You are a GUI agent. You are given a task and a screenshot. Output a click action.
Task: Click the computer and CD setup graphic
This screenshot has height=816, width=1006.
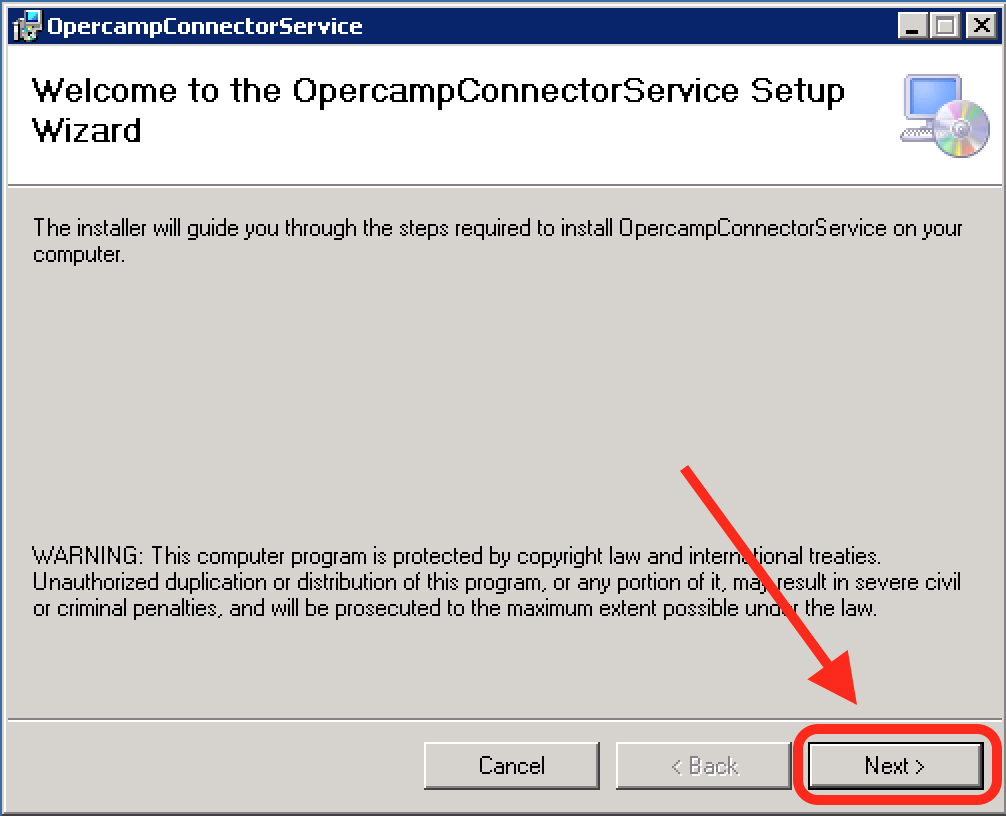click(944, 115)
